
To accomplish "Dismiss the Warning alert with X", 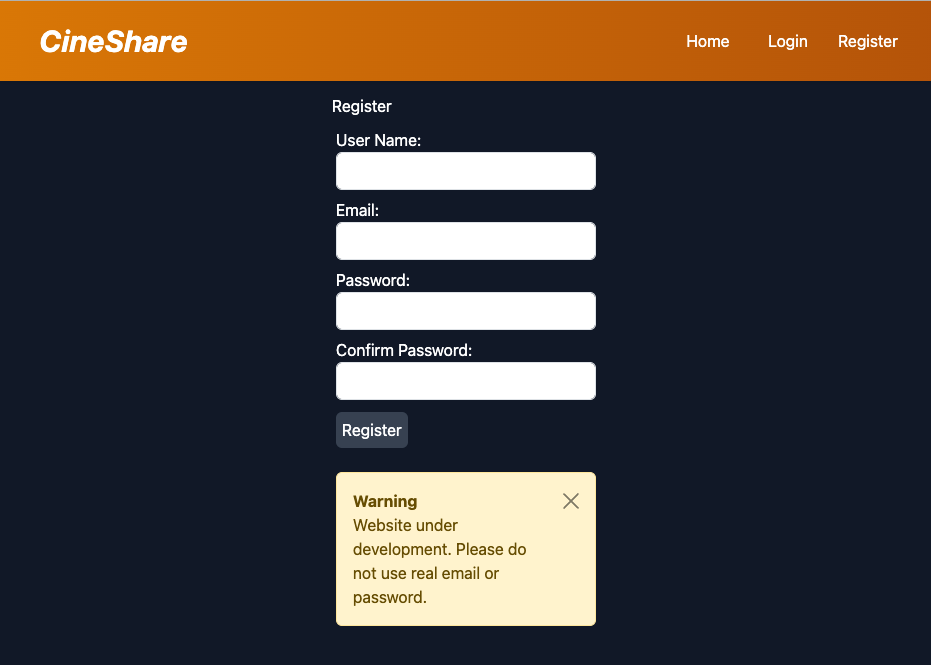I will 571,501.
